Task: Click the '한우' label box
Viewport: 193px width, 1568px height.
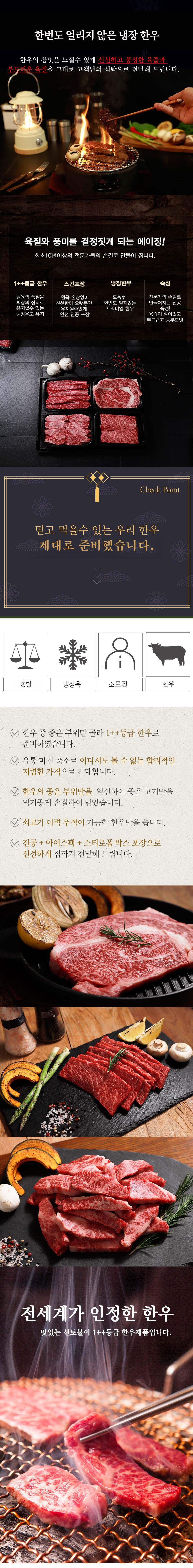Action: [167, 684]
